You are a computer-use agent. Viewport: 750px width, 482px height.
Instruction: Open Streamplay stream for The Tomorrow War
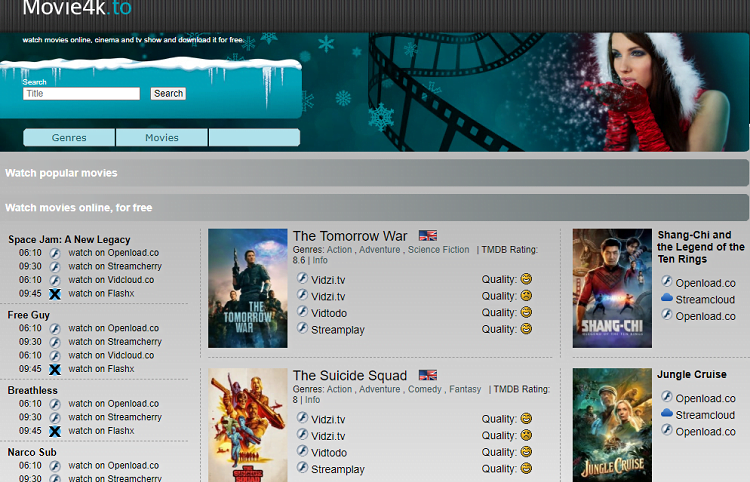338,330
